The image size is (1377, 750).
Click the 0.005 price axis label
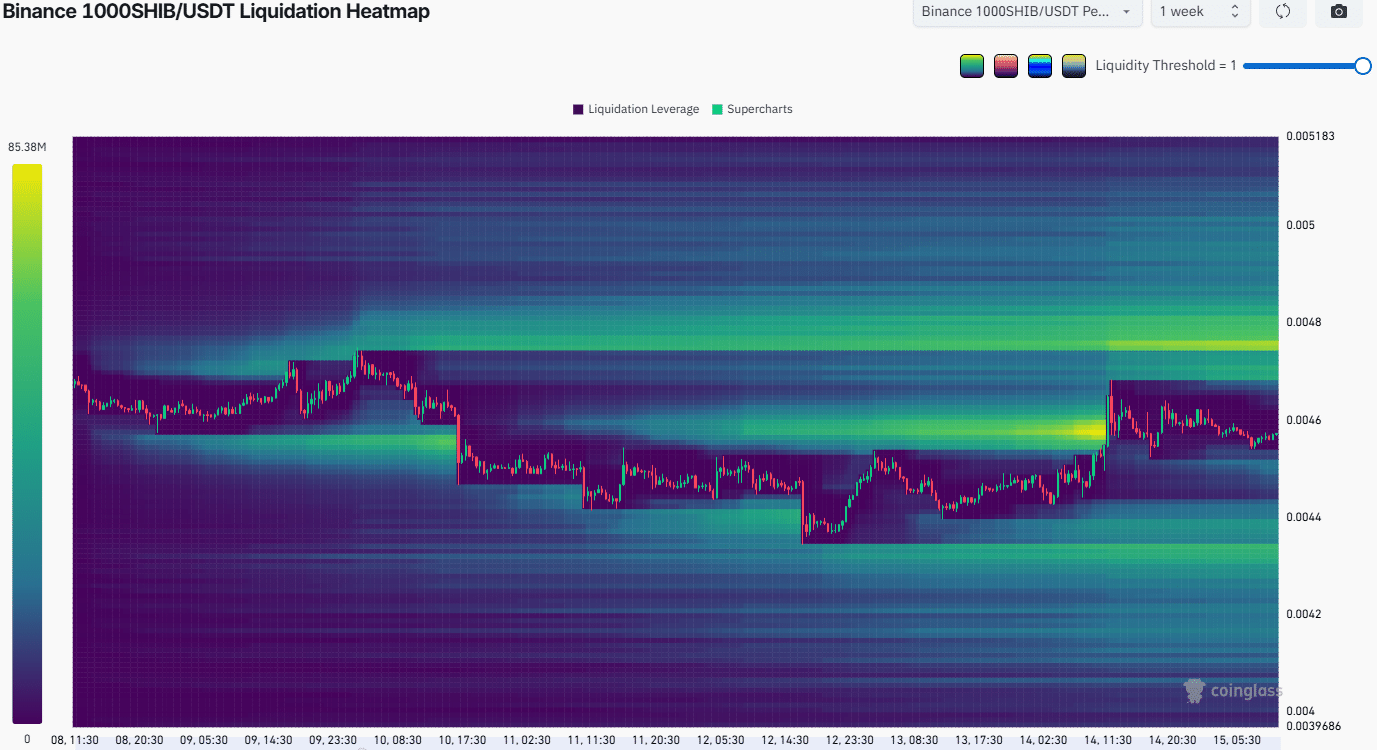pyautogui.click(x=1299, y=225)
